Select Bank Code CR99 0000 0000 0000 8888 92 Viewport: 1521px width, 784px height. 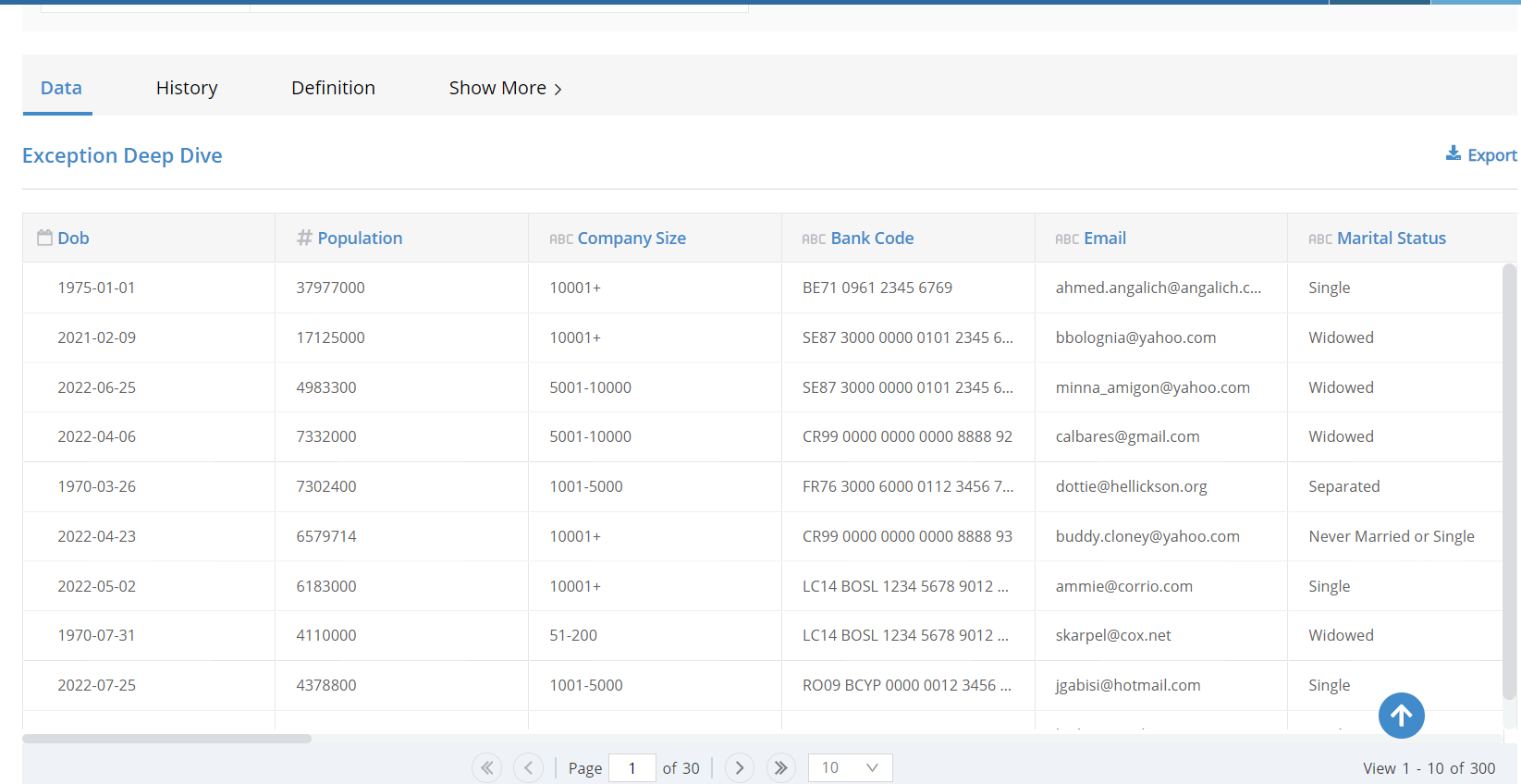907,436
